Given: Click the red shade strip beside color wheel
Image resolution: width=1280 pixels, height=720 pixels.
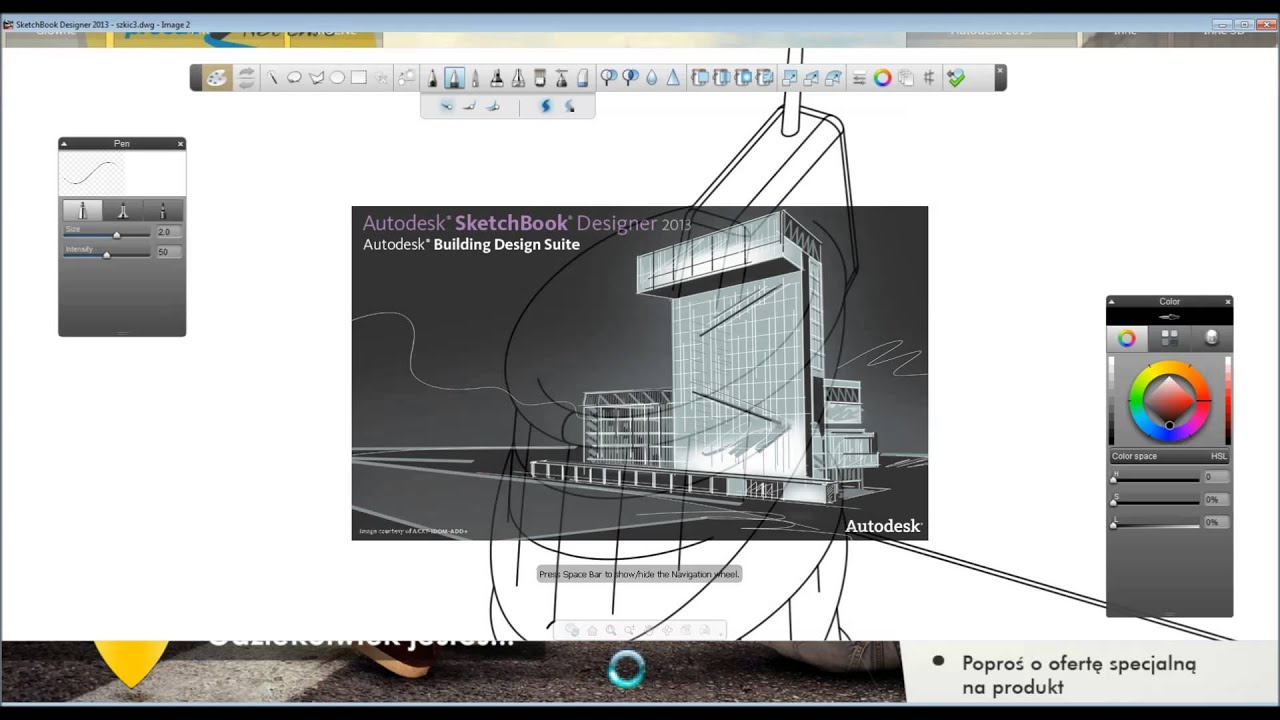Looking at the screenshot, I should [1228, 400].
